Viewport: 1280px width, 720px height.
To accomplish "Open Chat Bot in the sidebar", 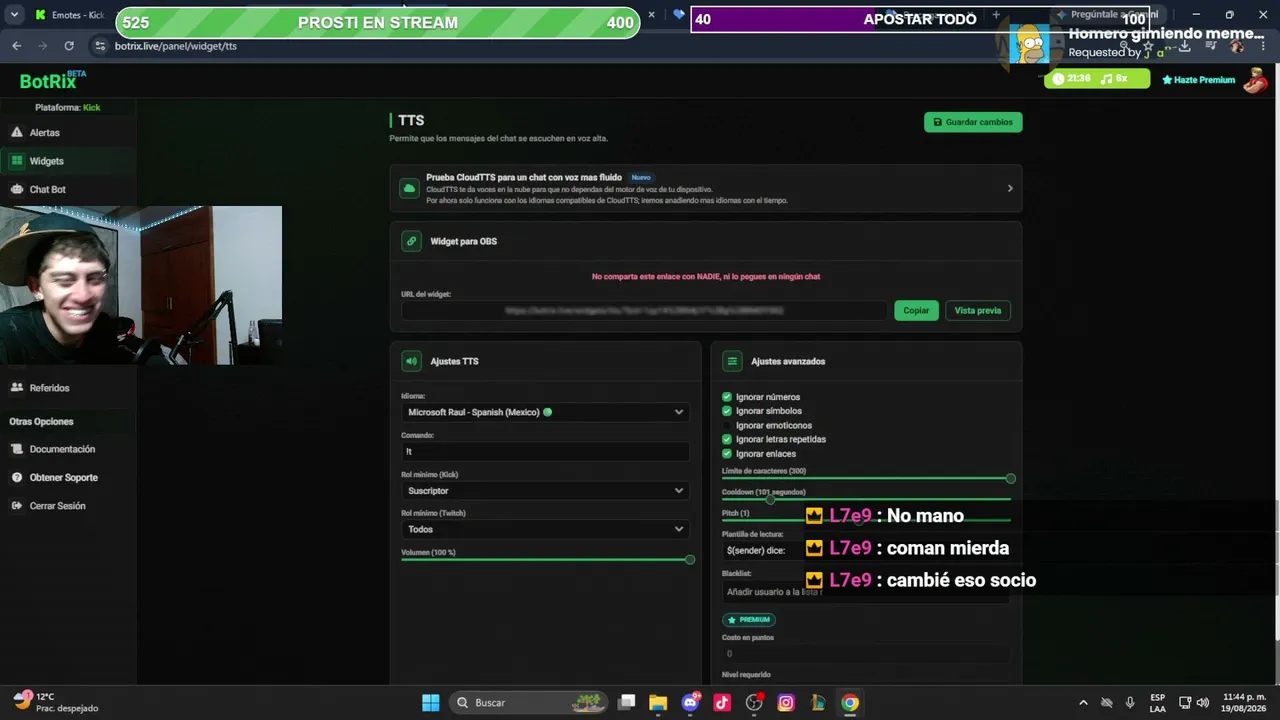I will tap(68, 189).
